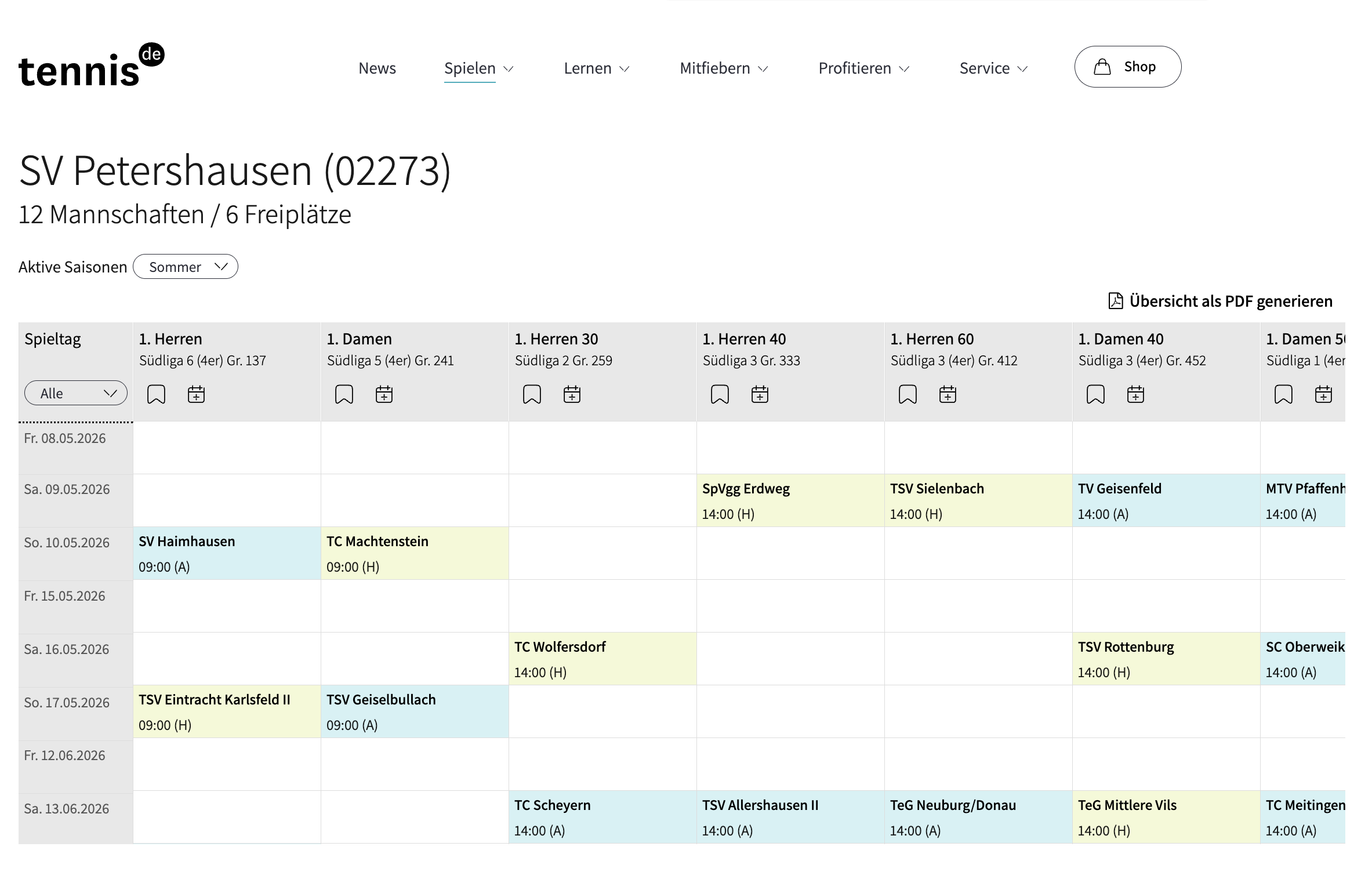1372x872 pixels.
Task: Click calendar icon under 1. Damen
Action: [x=384, y=394]
